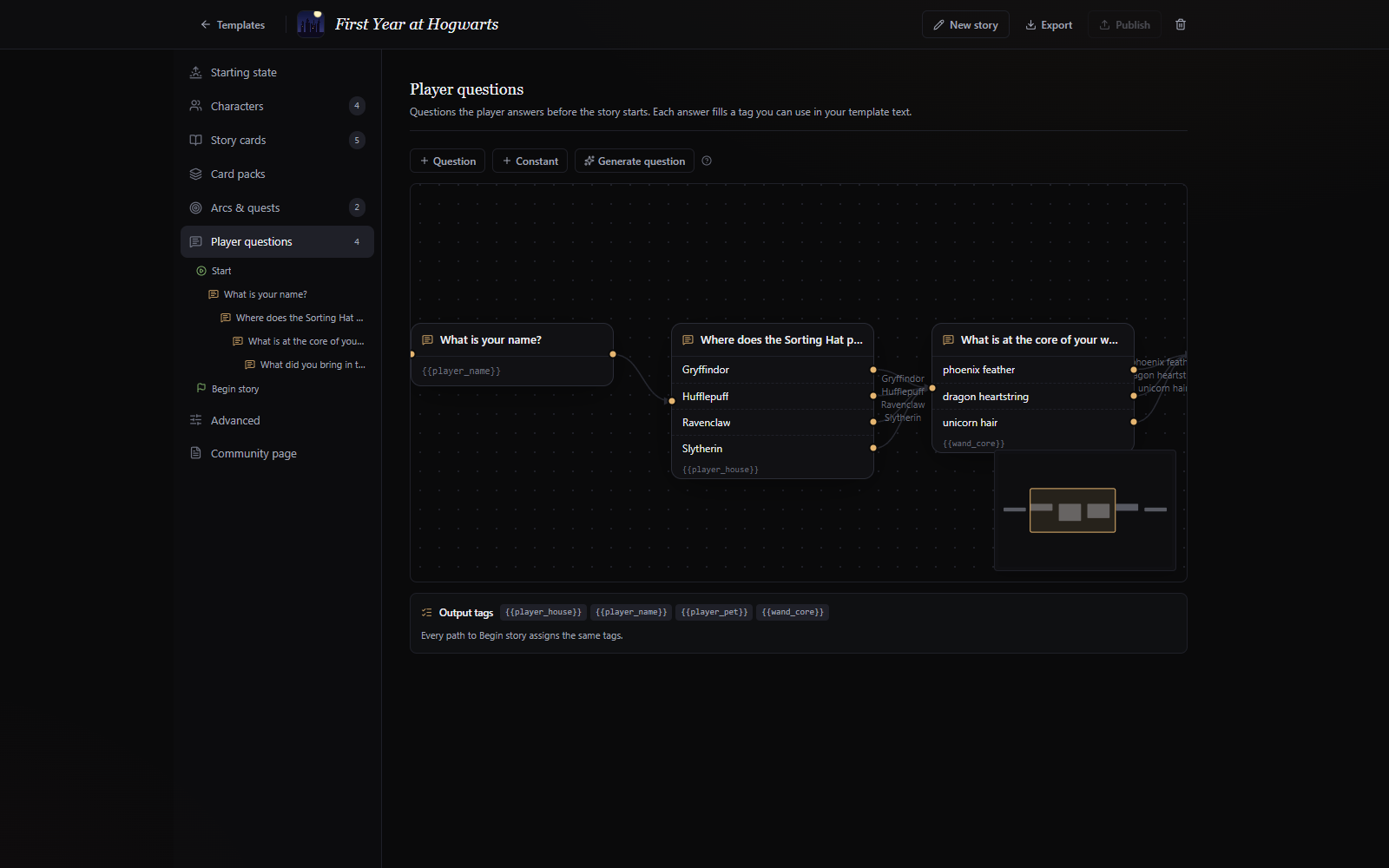This screenshot has height=868, width=1389.
Task: Click the {{player_name}} tag in name node
Action: [x=461, y=372]
